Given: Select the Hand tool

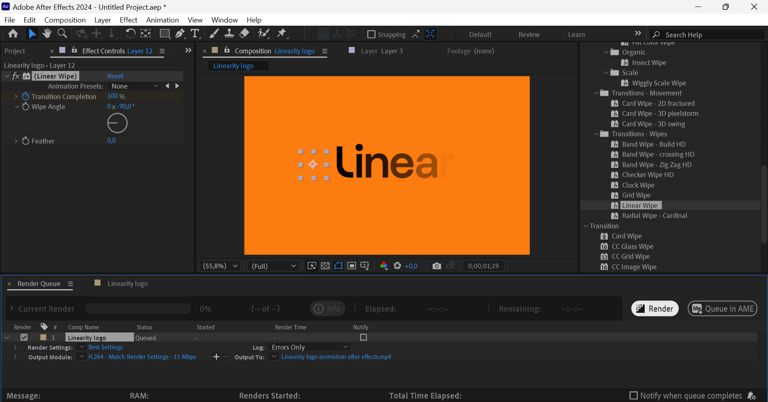Looking at the screenshot, I should (x=47, y=34).
